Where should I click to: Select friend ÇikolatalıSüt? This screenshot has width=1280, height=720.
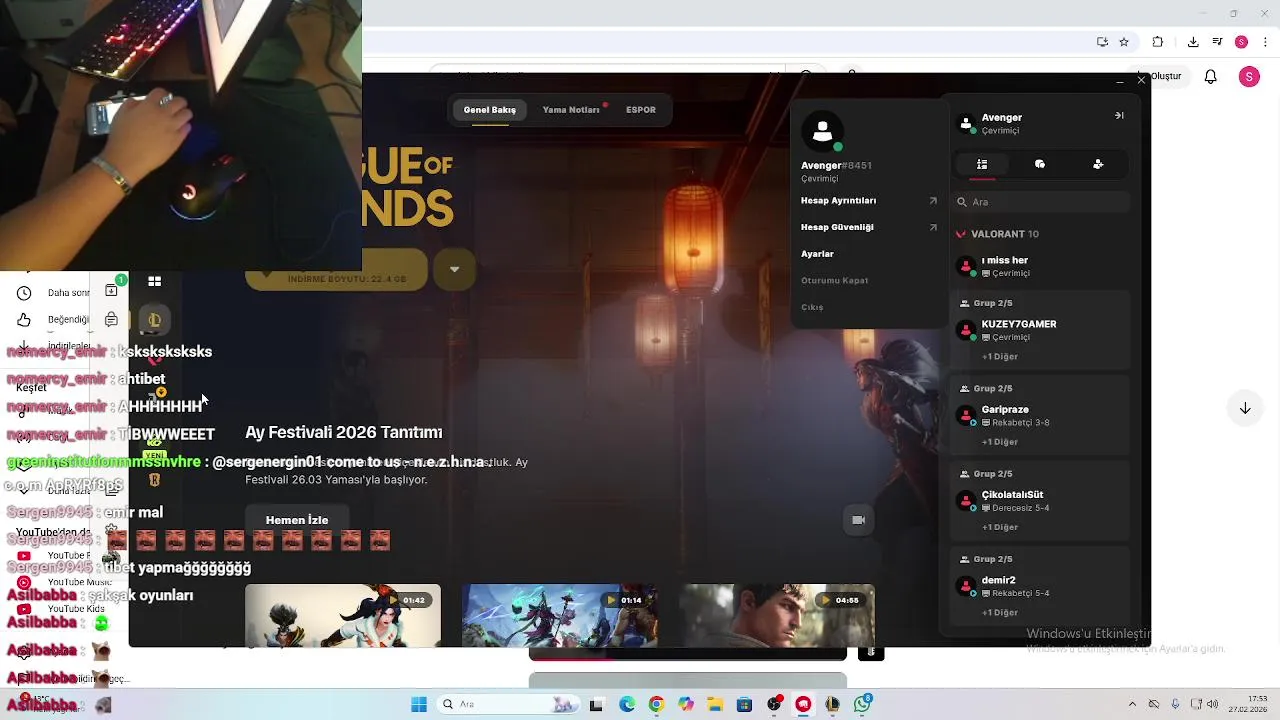1042,501
